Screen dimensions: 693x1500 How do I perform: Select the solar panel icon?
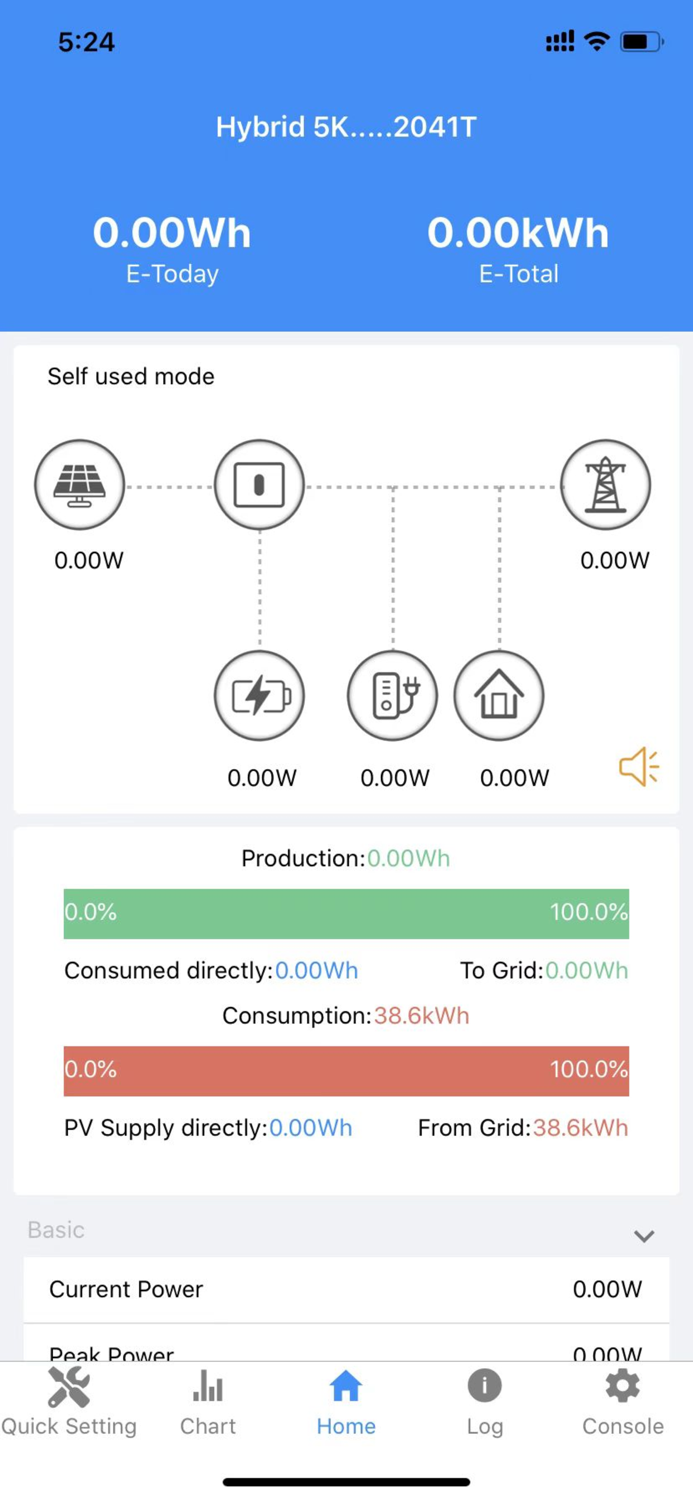[x=79, y=484]
